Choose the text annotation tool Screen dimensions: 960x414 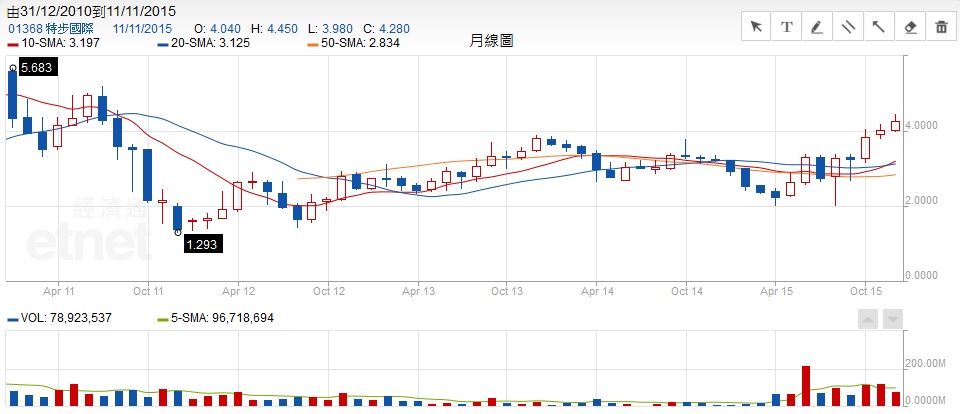pos(787,27)
